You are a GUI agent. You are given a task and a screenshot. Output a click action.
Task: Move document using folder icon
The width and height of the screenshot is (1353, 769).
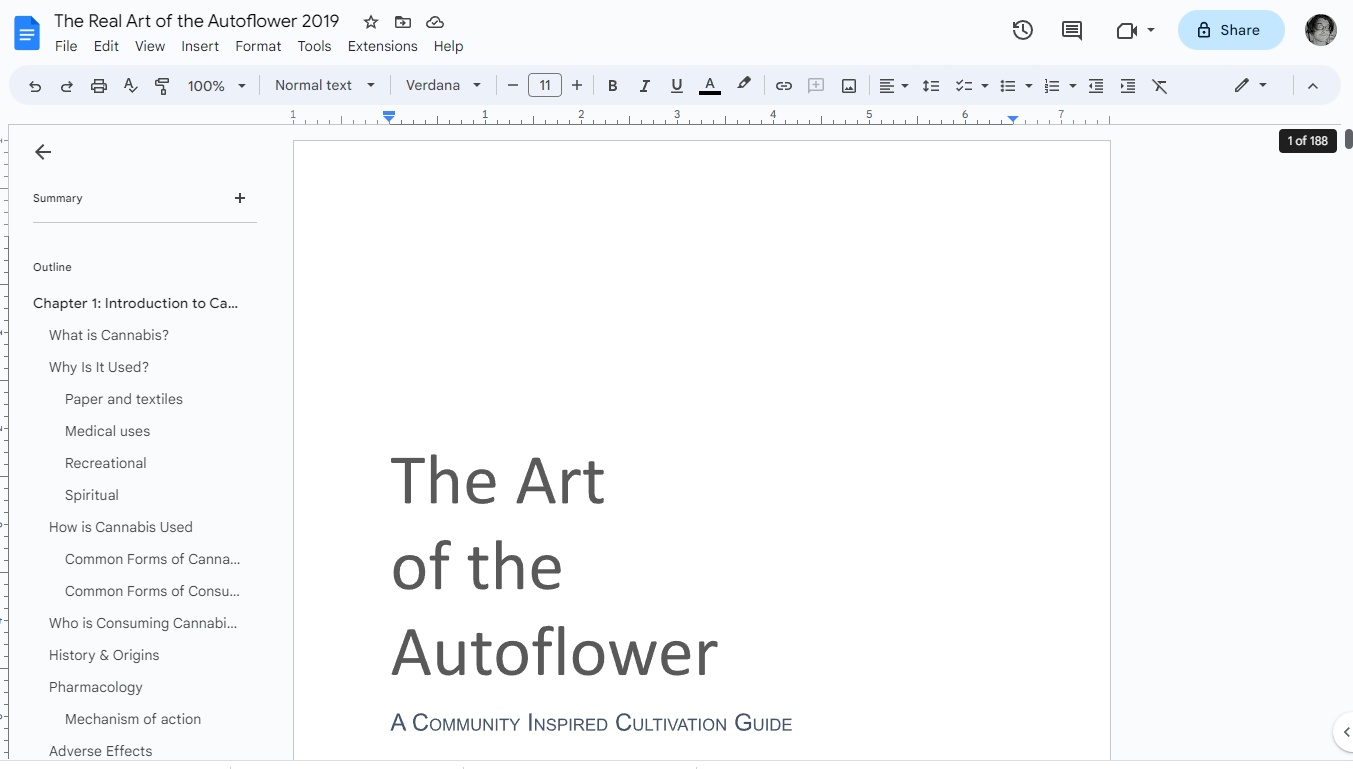[x=403, y=22]
